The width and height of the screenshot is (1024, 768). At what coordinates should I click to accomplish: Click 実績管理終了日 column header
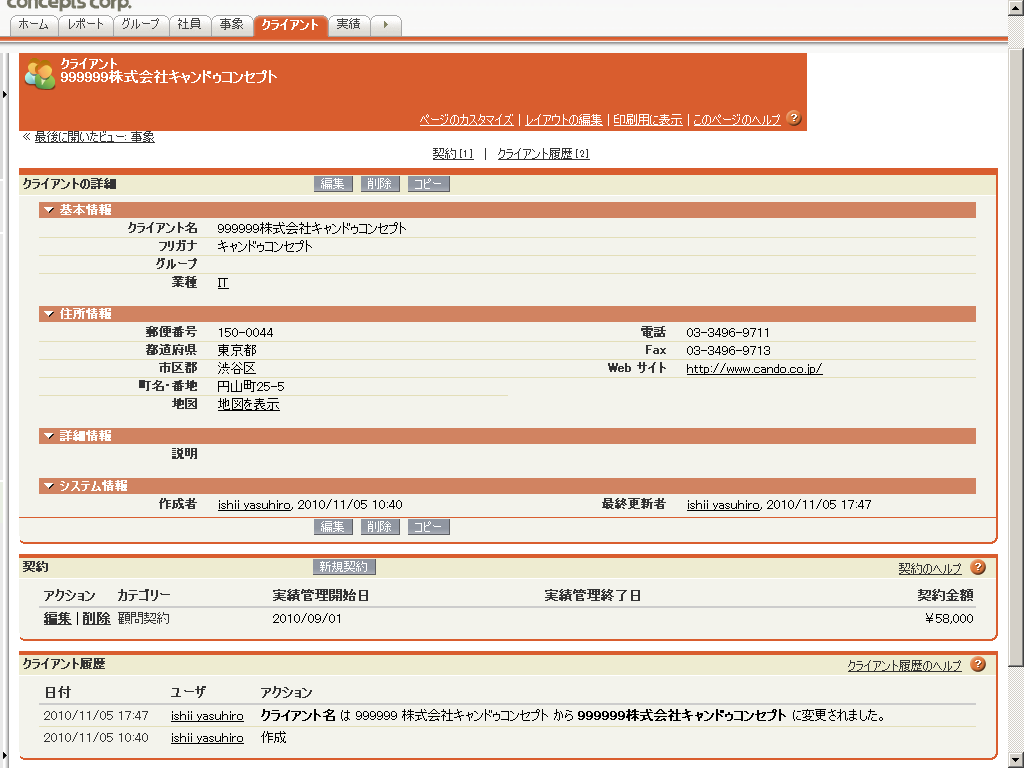coord(592,596)
